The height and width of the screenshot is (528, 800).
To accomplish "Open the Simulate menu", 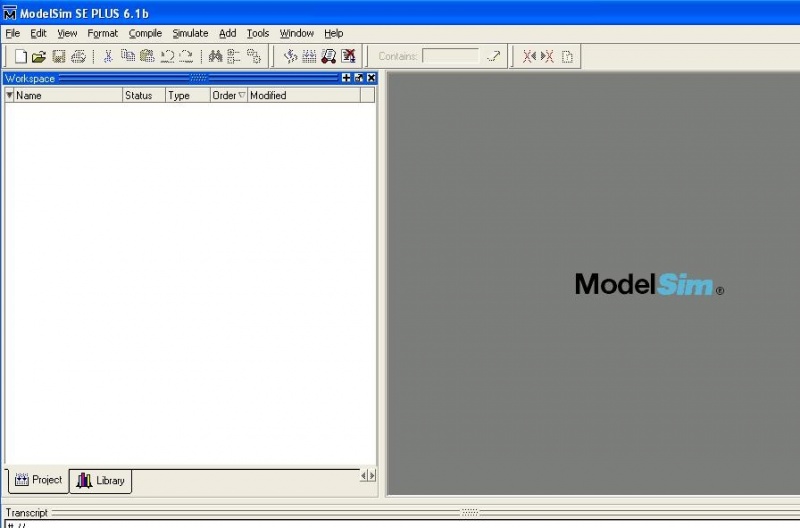I will pyautogui.click(x=190, y=33).
